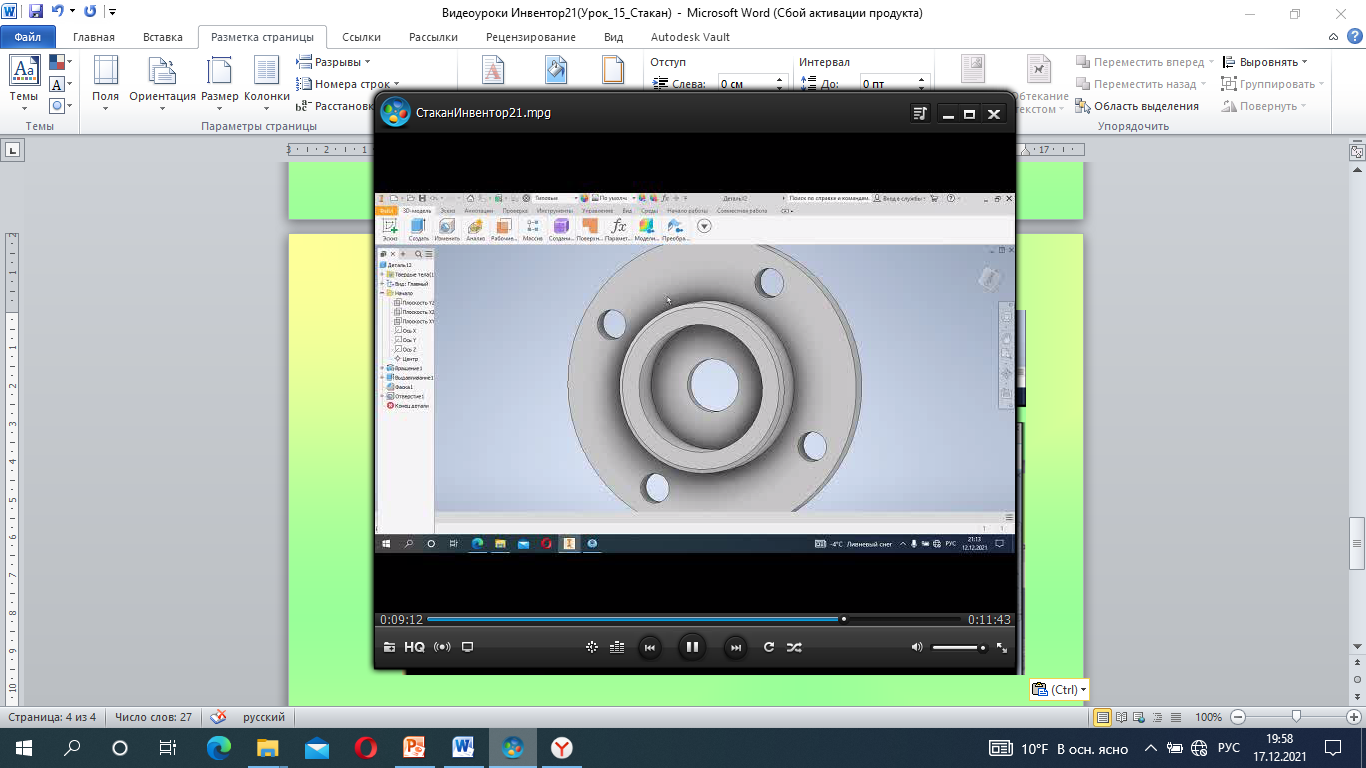This screenshot has width=1366, height=768.
Task: Open PowerPoint from the taskbar
Action: tap(414, 747)
